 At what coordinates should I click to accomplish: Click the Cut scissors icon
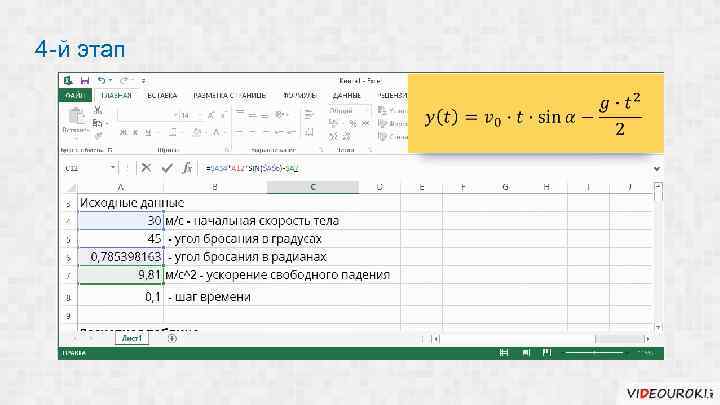pyautogui.click(x=98, y=110)
